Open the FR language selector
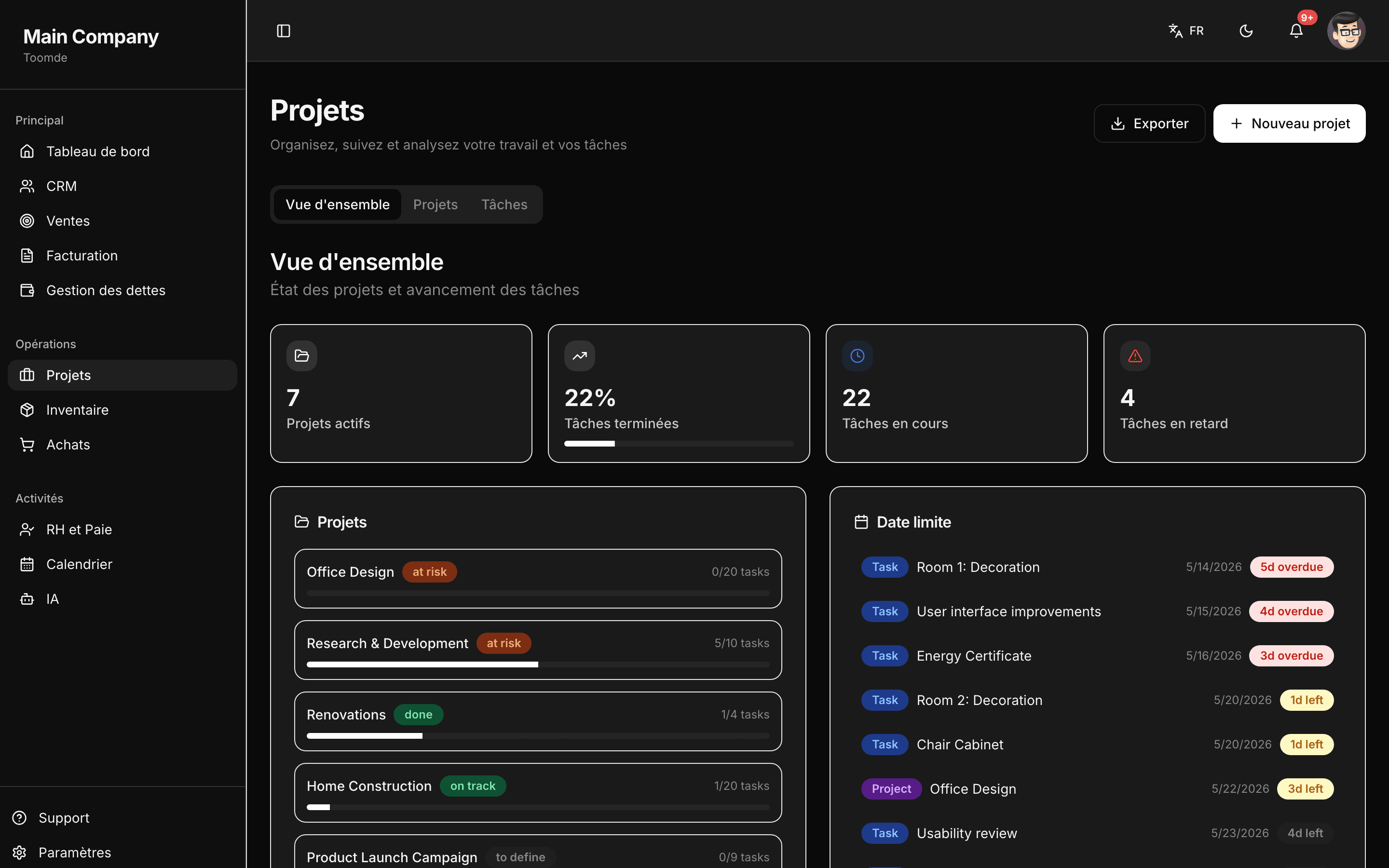 click(1186, 30)
